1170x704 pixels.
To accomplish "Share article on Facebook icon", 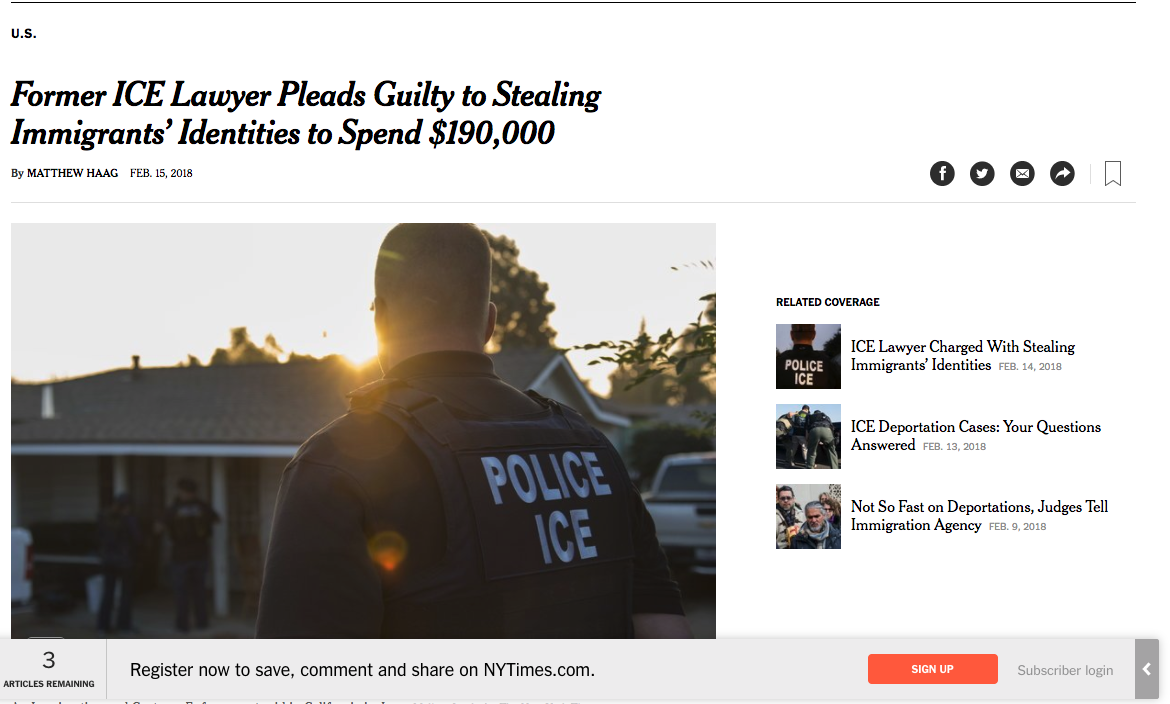I will 942,173.
